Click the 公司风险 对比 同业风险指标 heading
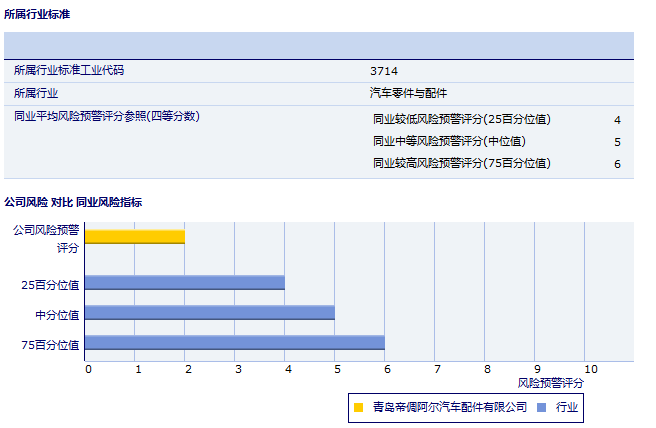 (x=73, y=202)
